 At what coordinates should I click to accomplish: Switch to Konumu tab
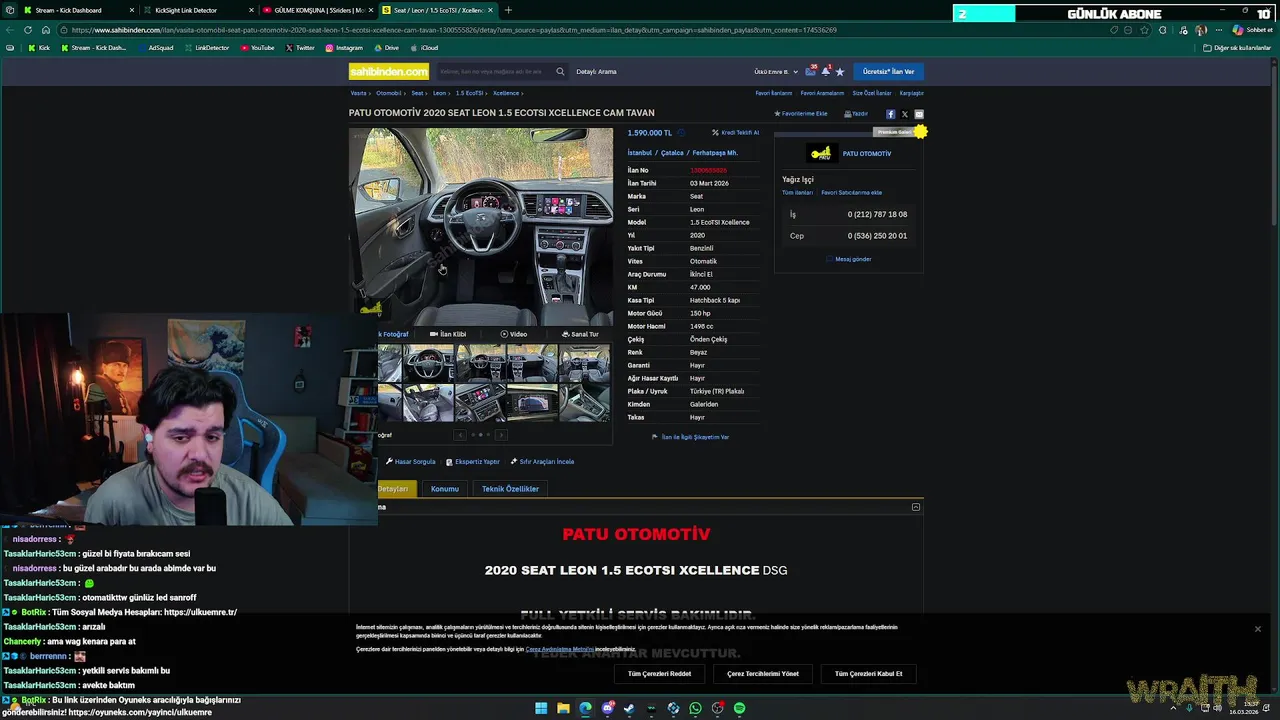pos(445,489)
